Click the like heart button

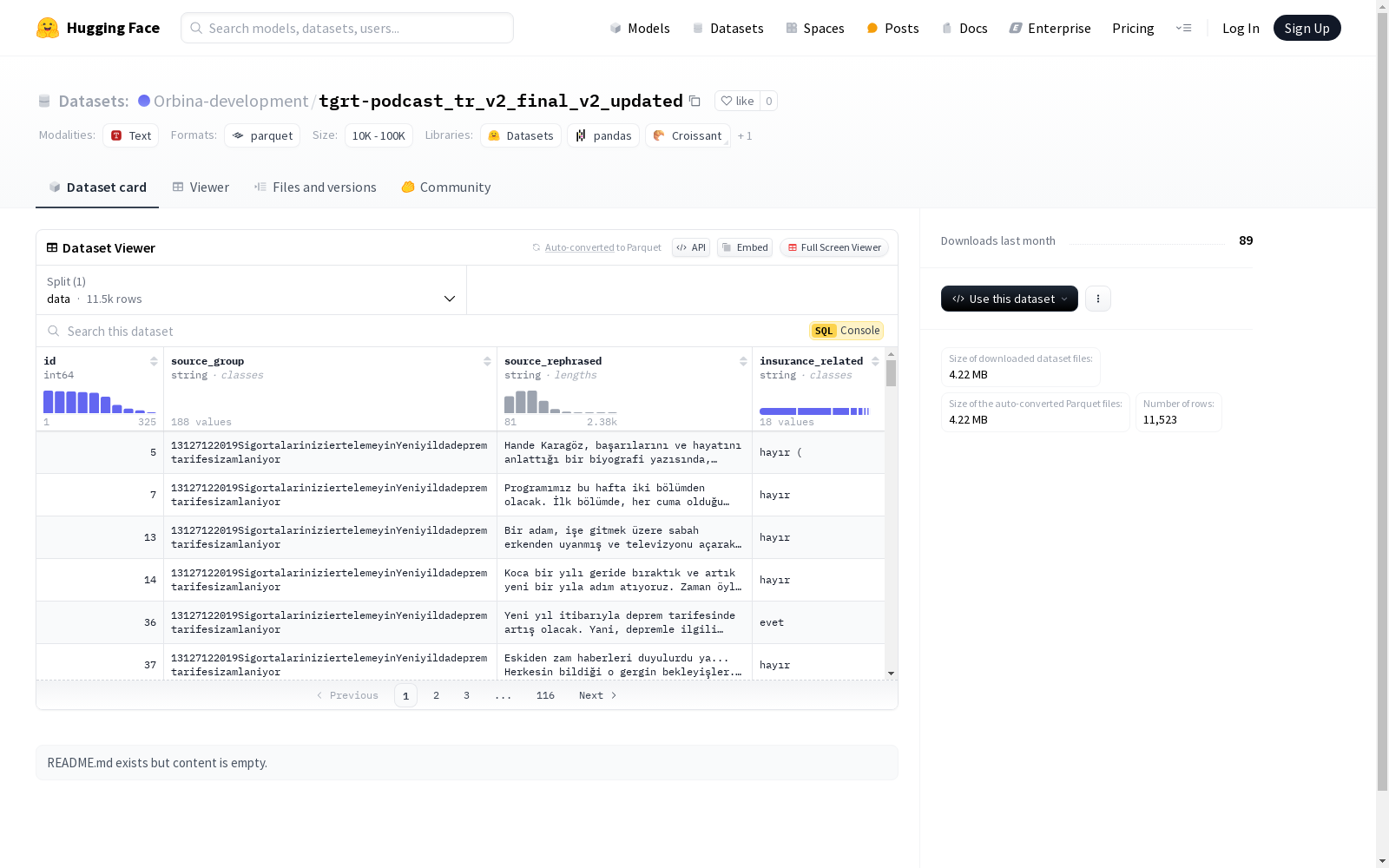click(x=737, y=101)
